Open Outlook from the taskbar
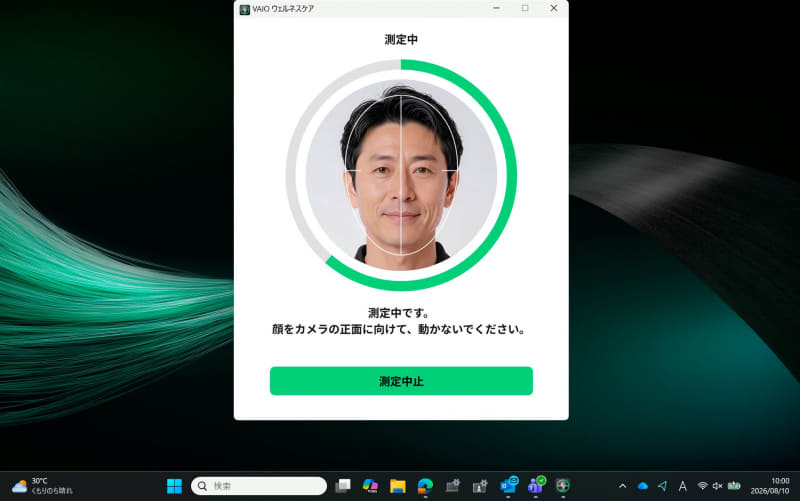The height and width of the screenshot is (501, 800). (x=508, y=486)
